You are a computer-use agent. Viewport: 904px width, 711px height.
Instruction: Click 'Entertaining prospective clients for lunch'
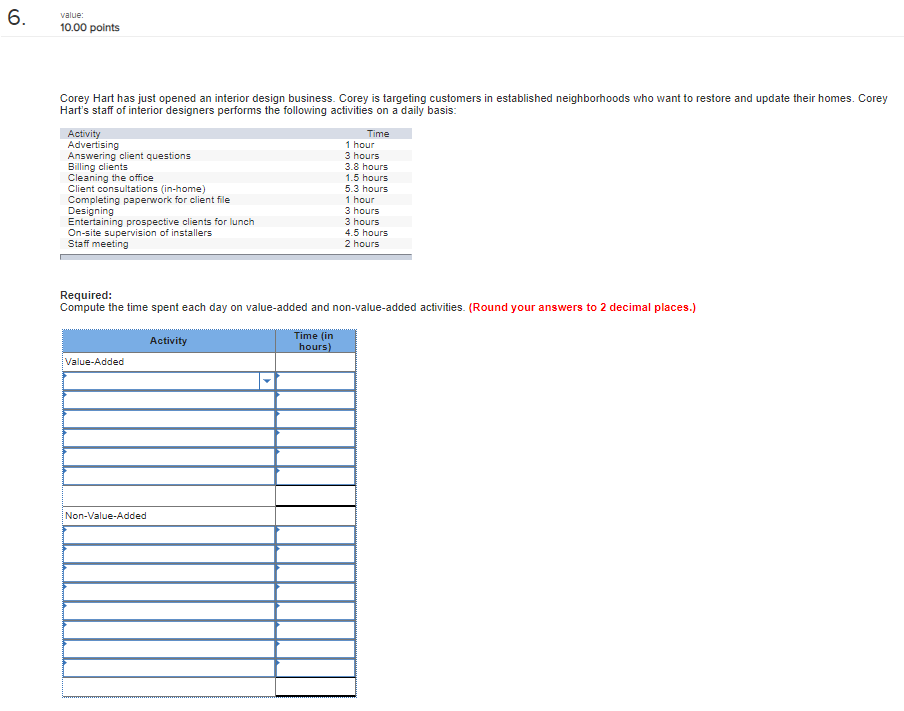(161, 221)
